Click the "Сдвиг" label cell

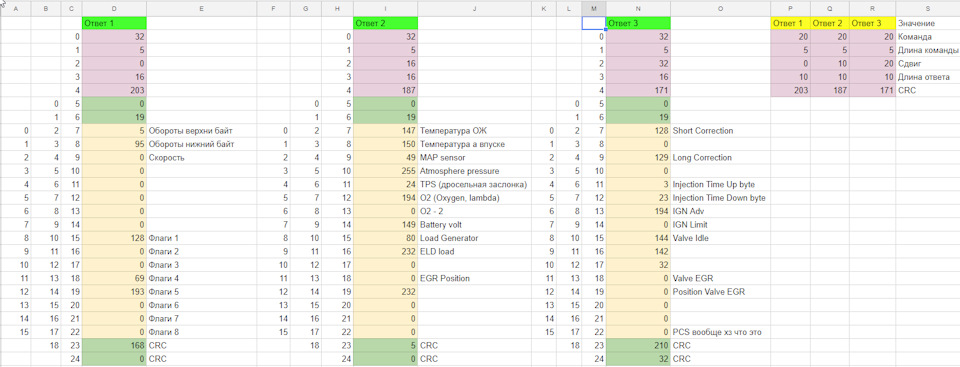(x=927, y=64)
